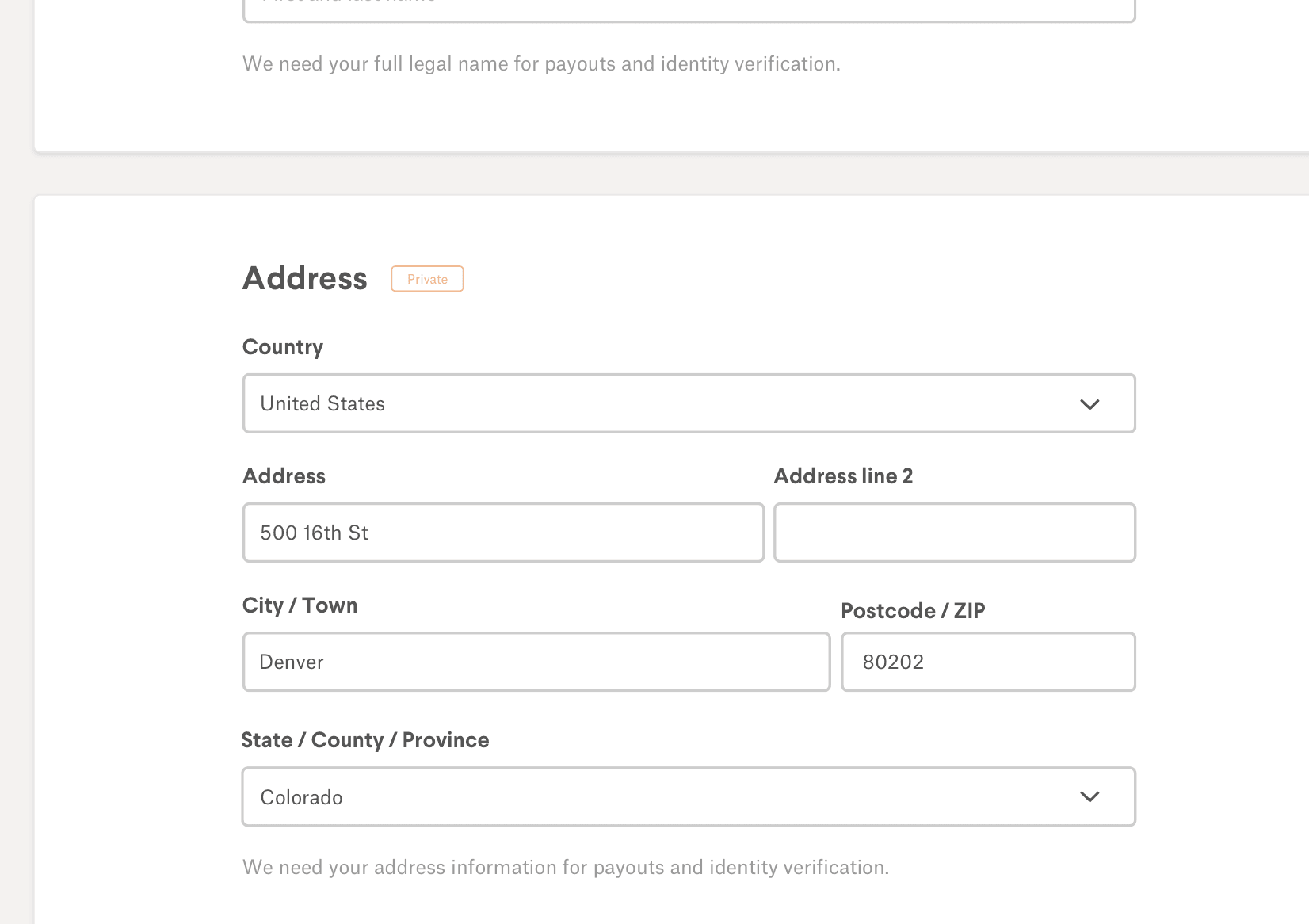The height and width of the screenshot is (924, 1309).
Task: Click the Address section heading
Action: 304,277
